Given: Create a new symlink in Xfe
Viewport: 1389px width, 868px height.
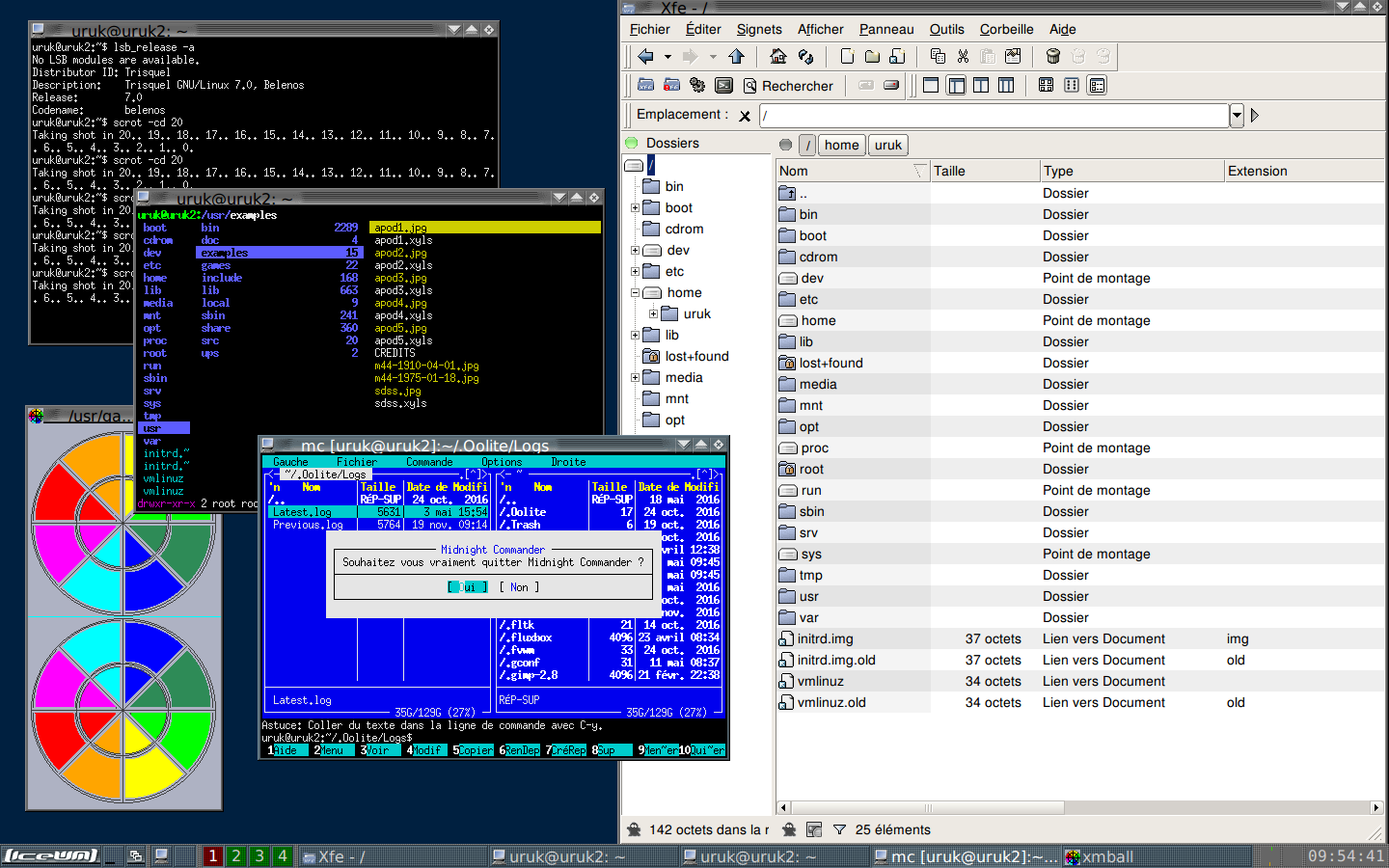Looking at the screenshot, I should (x=897, y=56).
